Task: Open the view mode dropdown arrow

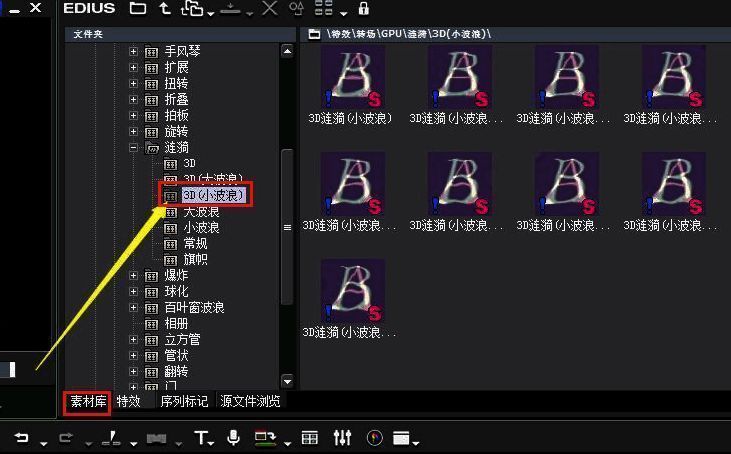Action: (x=344, y=14)
